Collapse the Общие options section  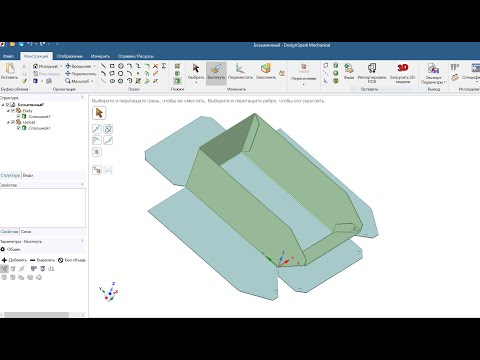point(3,249)
